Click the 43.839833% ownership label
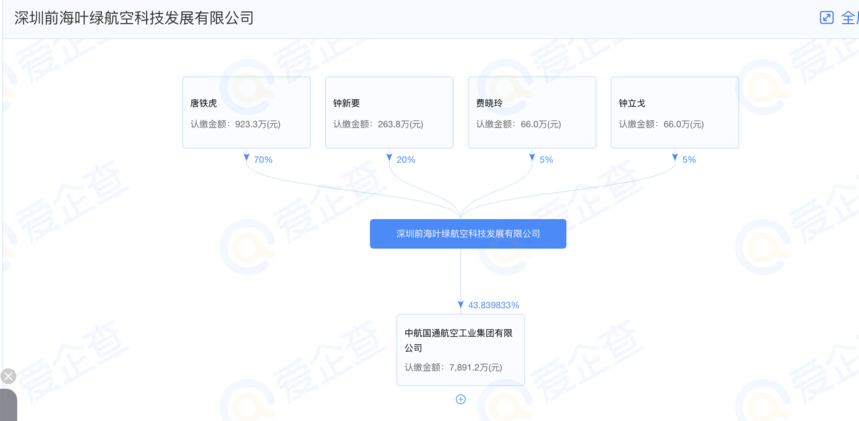Screen dimensions: 859x421 pyautogui.click(x=493, y=305)
